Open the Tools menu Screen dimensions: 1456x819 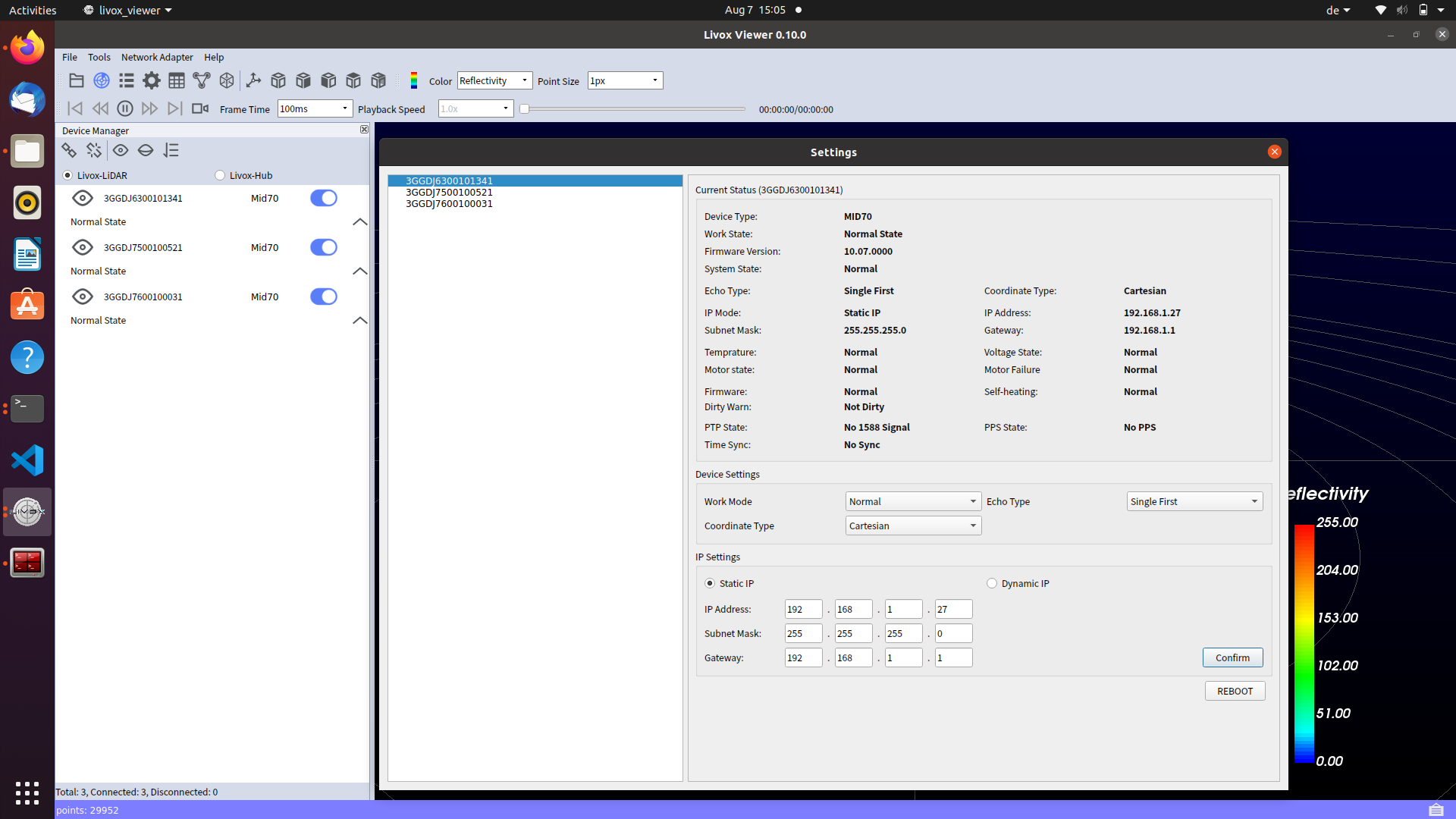99,57
